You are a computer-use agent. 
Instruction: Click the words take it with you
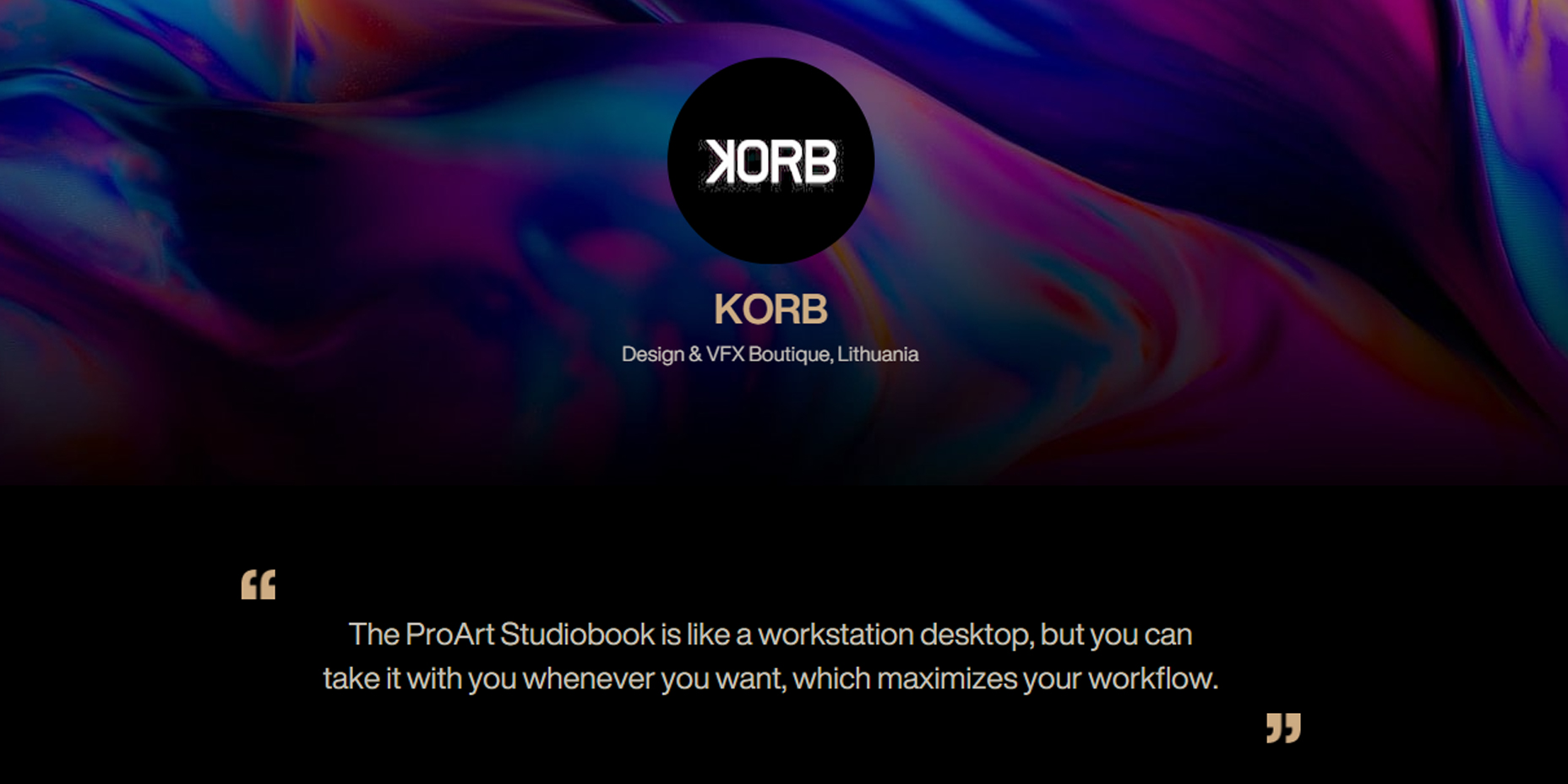pyautogui.click(x=419, y=678)
